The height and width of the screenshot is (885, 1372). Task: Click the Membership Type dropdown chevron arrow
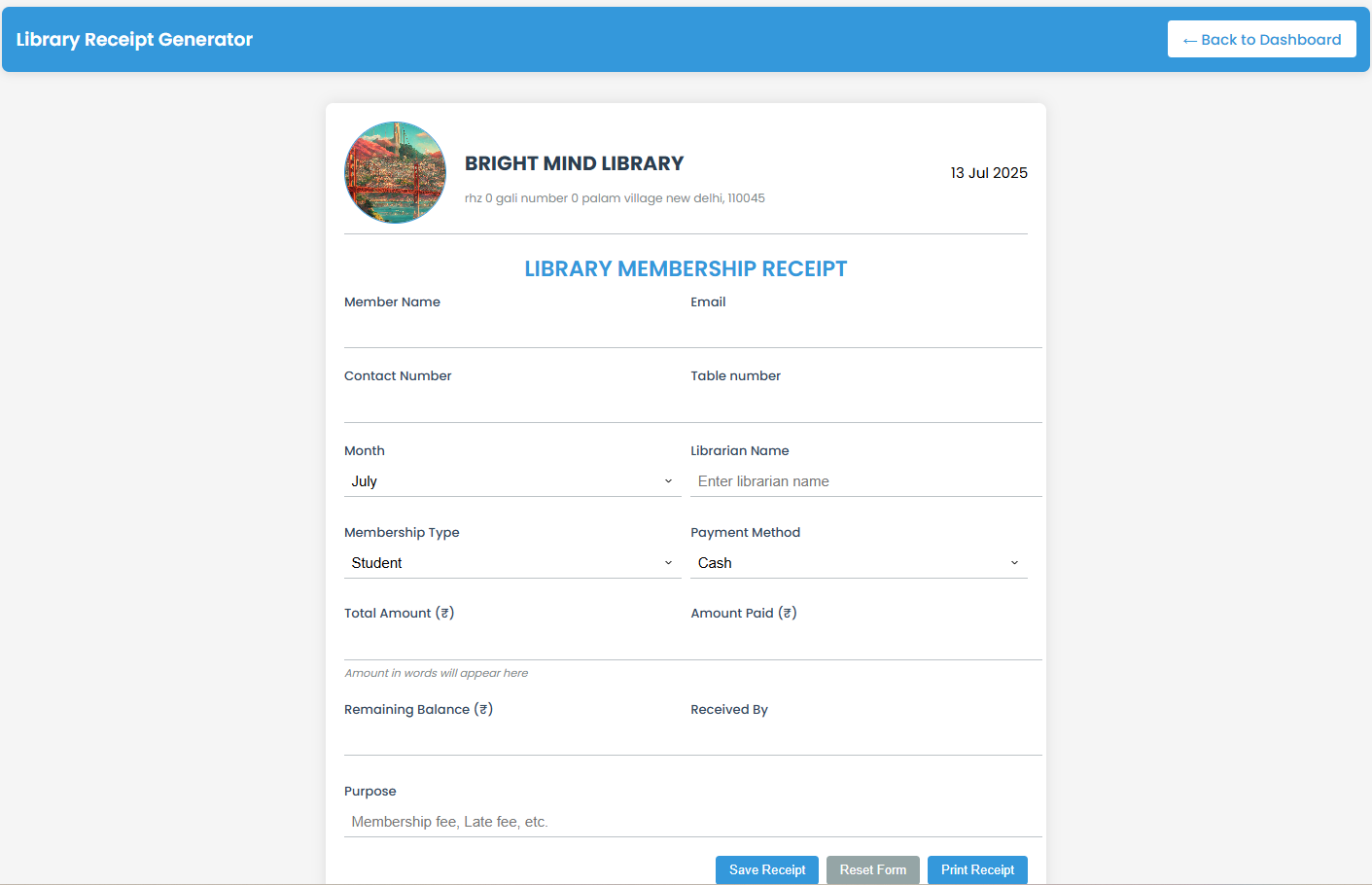(669, 562)
